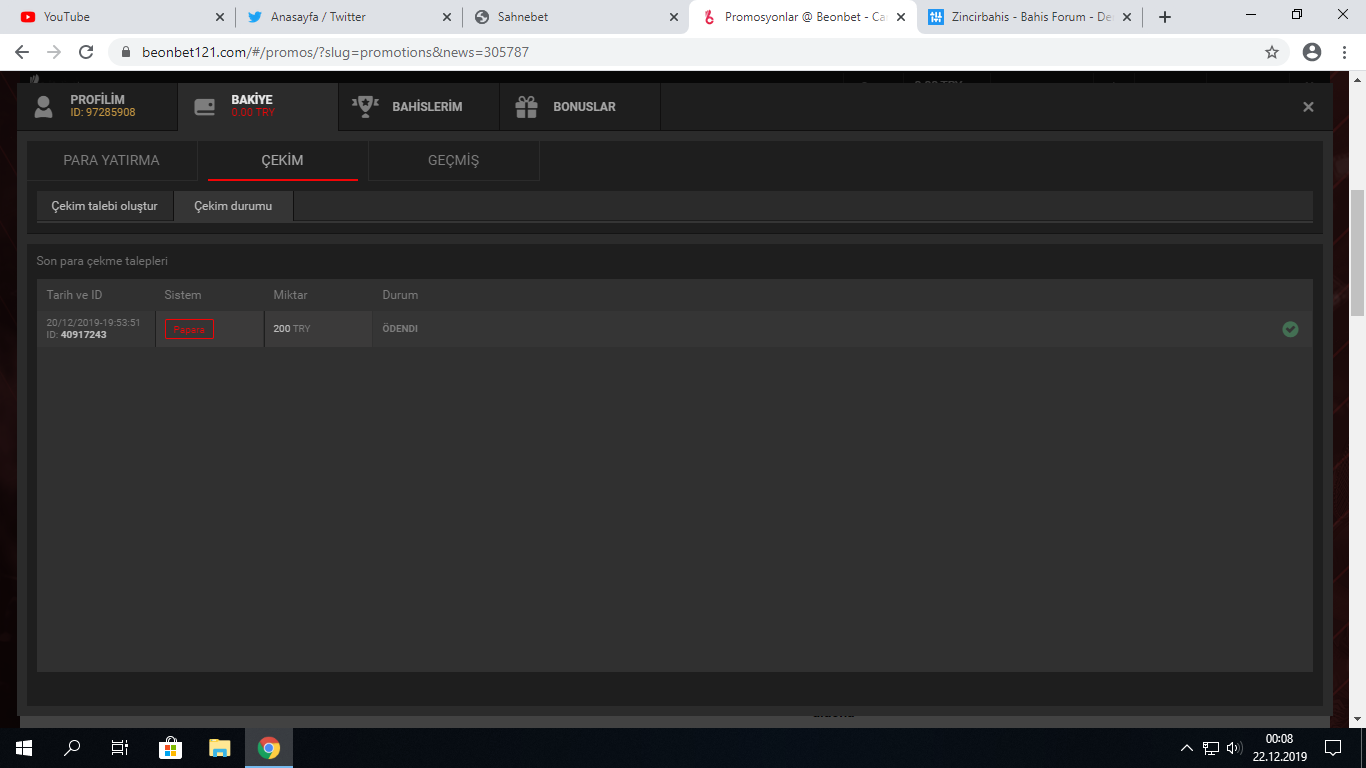Switch to Para Yatırma tab

(x=111, y=160)
